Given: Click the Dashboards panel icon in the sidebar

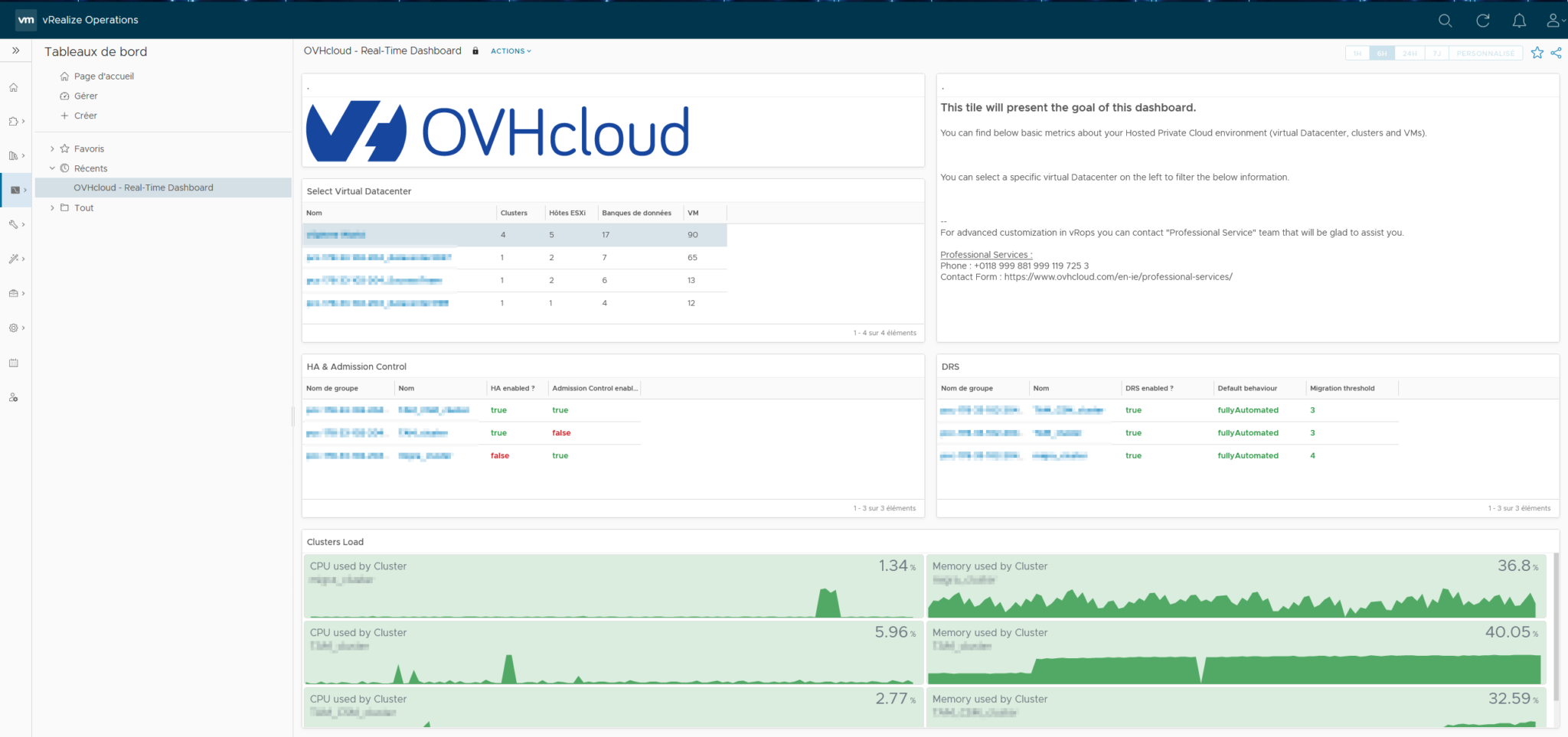Looking at the screenshot, I should pos(14,189).
